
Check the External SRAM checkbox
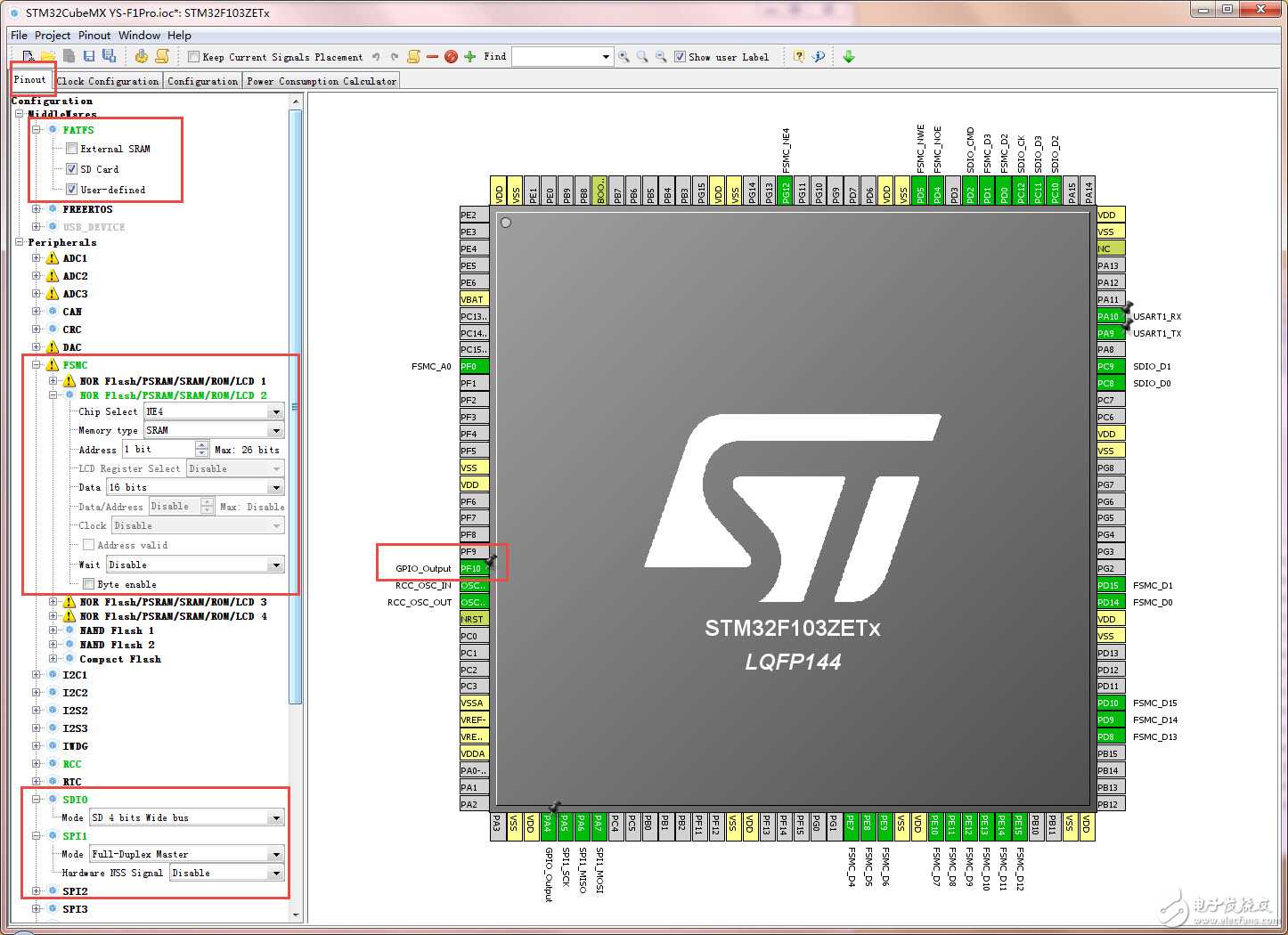coord(72,149)
